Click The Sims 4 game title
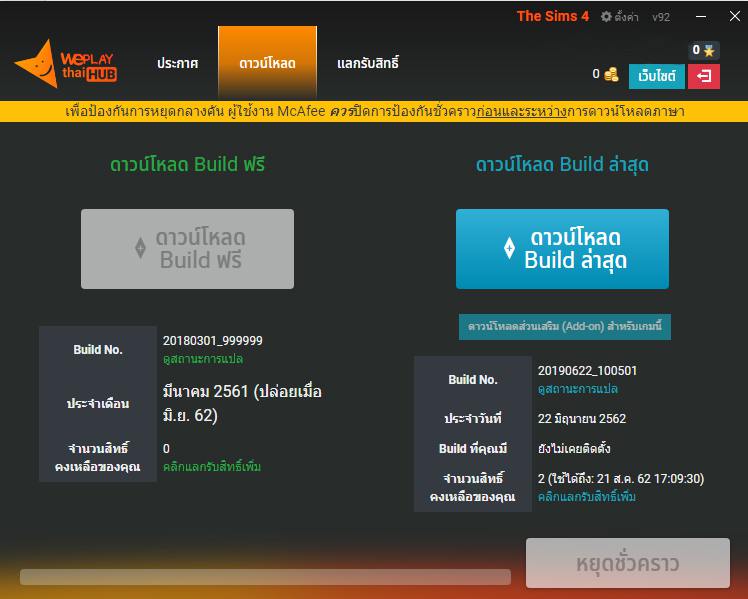 click(553, 16)
